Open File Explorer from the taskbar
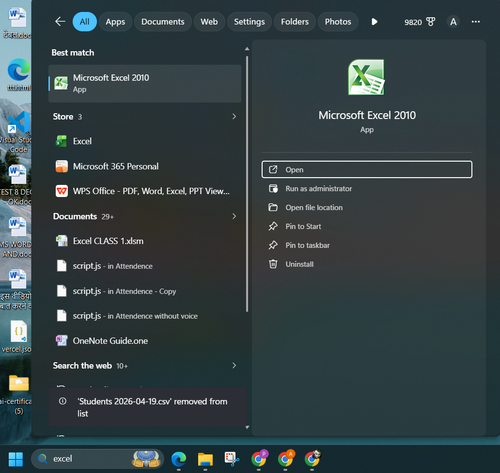Viewport: 500px width, 473px height. pyautogui.click(x=205, y=459)
